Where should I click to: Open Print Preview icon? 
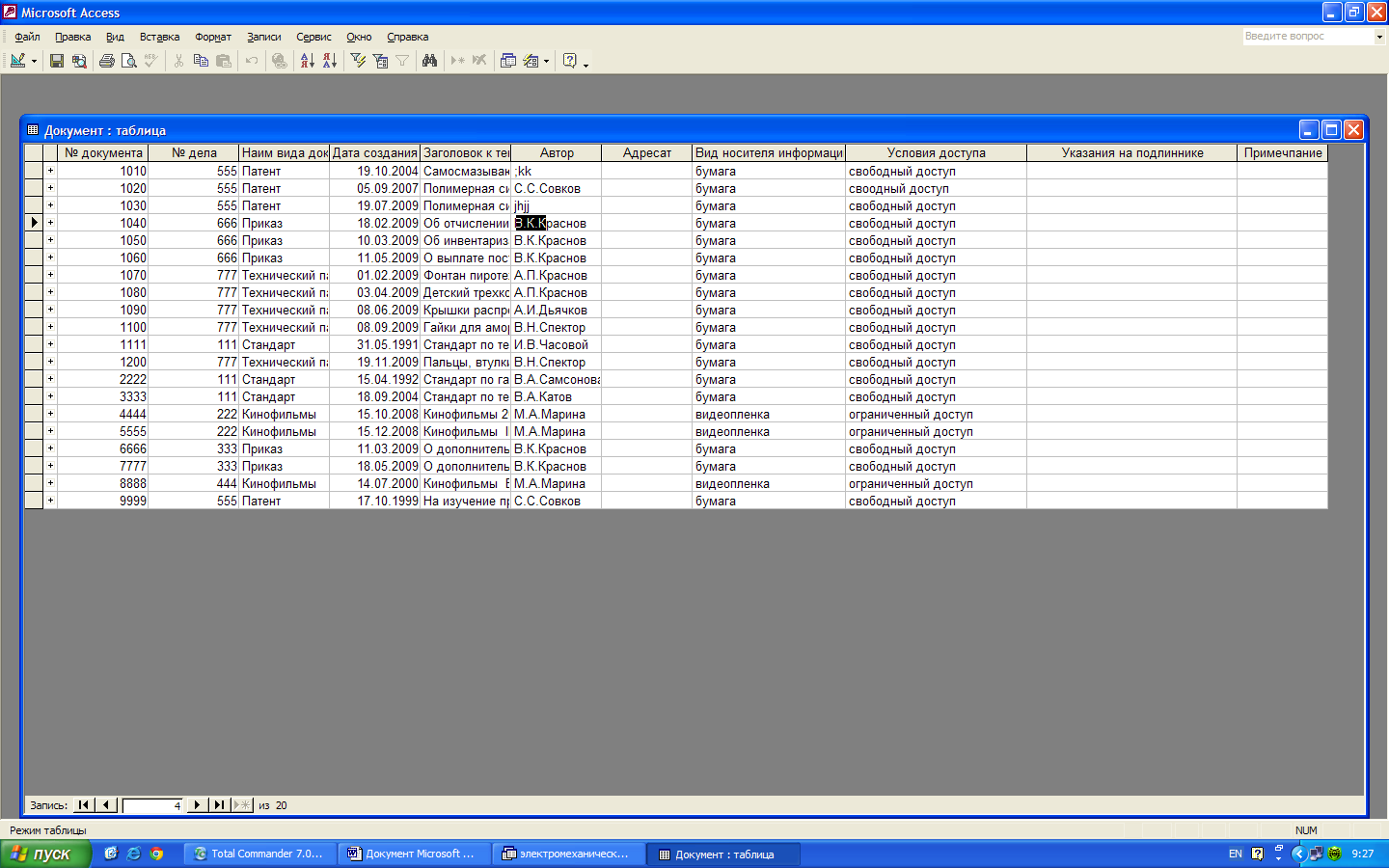click(129, 61)
